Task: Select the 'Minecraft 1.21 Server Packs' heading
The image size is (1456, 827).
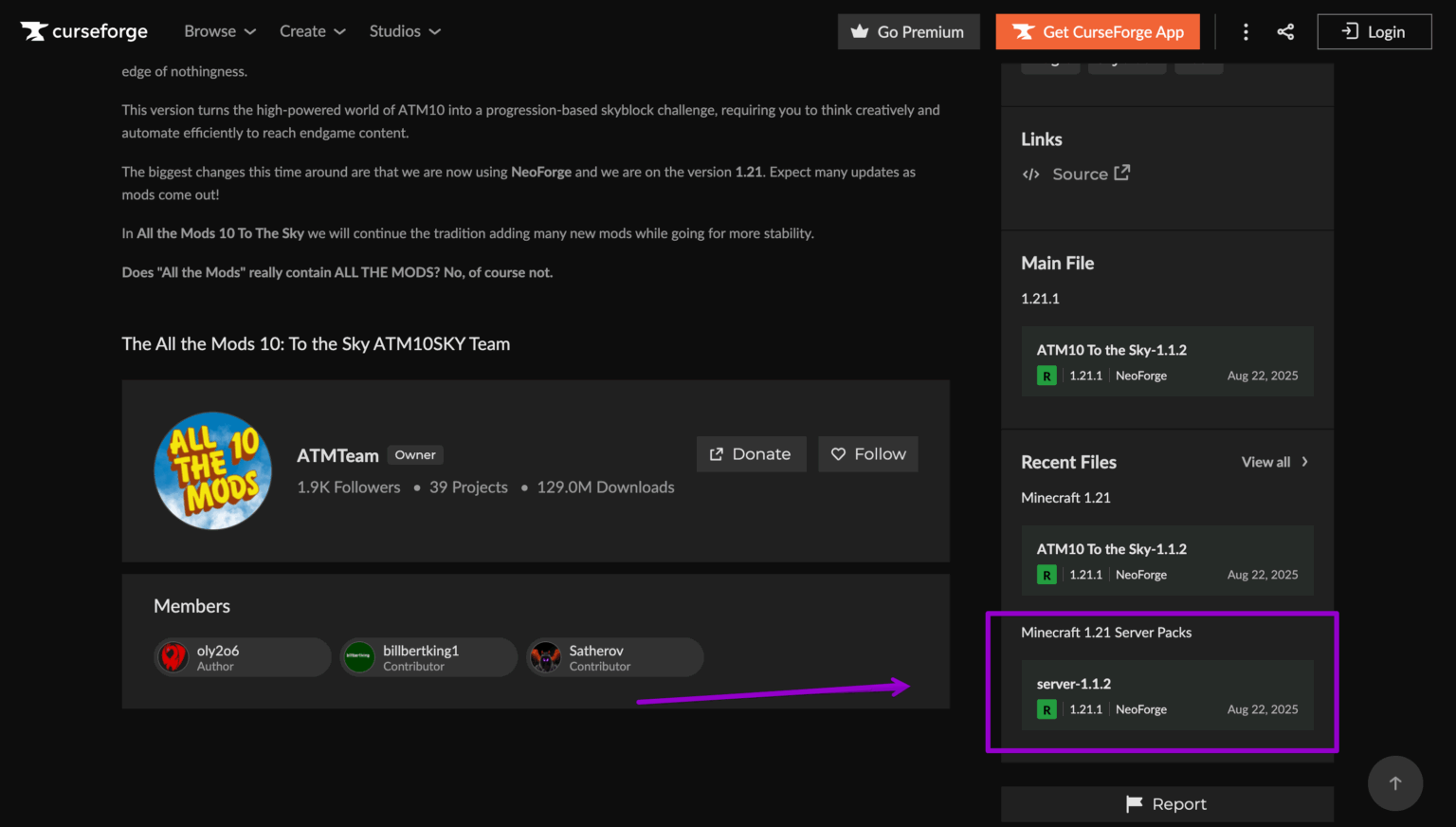Action: (1106, 633)
